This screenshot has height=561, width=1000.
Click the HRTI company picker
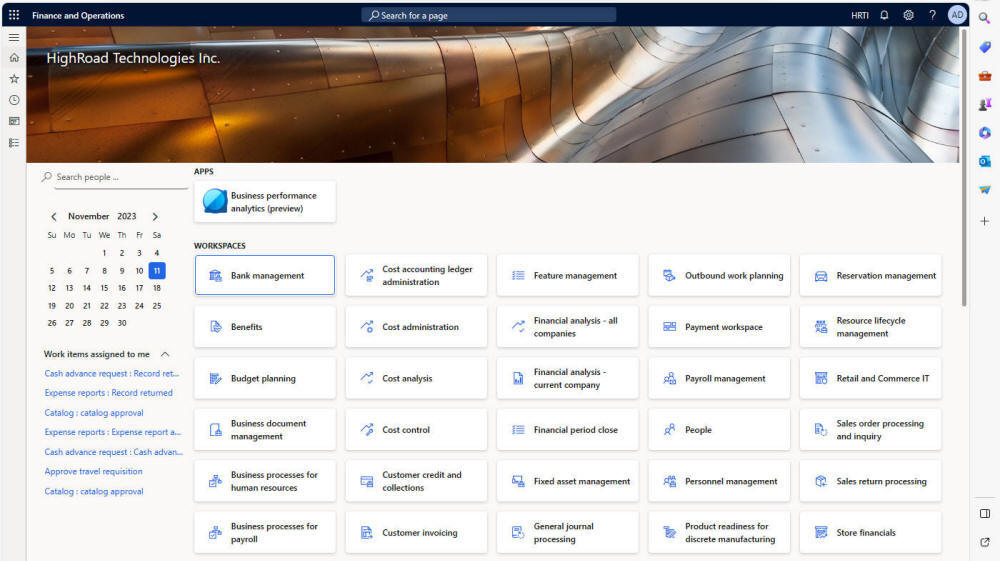pyautogui.click(x=860, y=15)
